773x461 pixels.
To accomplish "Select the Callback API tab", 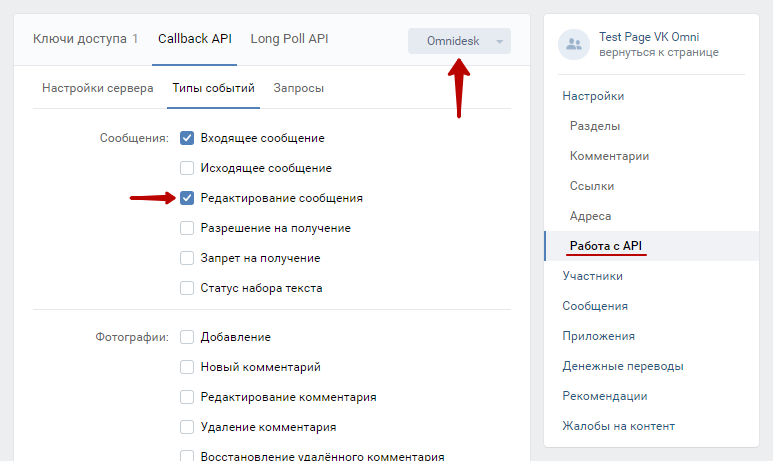I will coord(195,39).
